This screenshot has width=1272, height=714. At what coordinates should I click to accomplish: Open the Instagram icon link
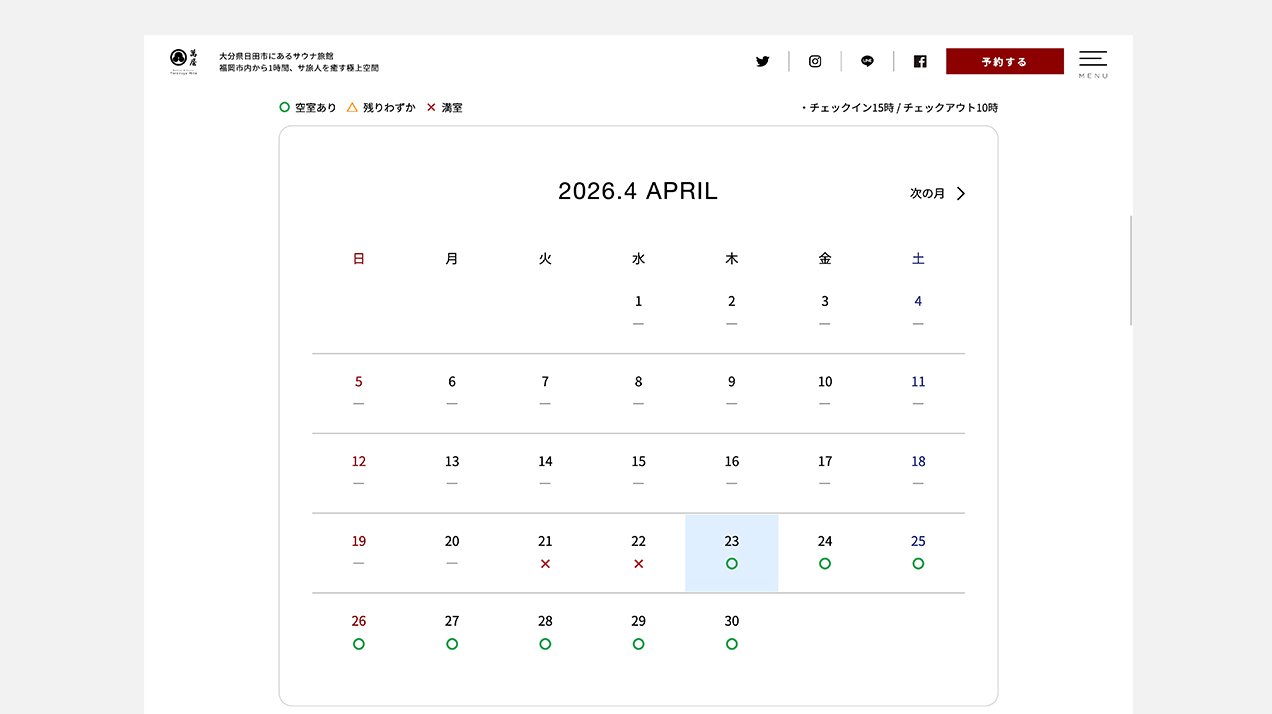[x=815, y=61]
